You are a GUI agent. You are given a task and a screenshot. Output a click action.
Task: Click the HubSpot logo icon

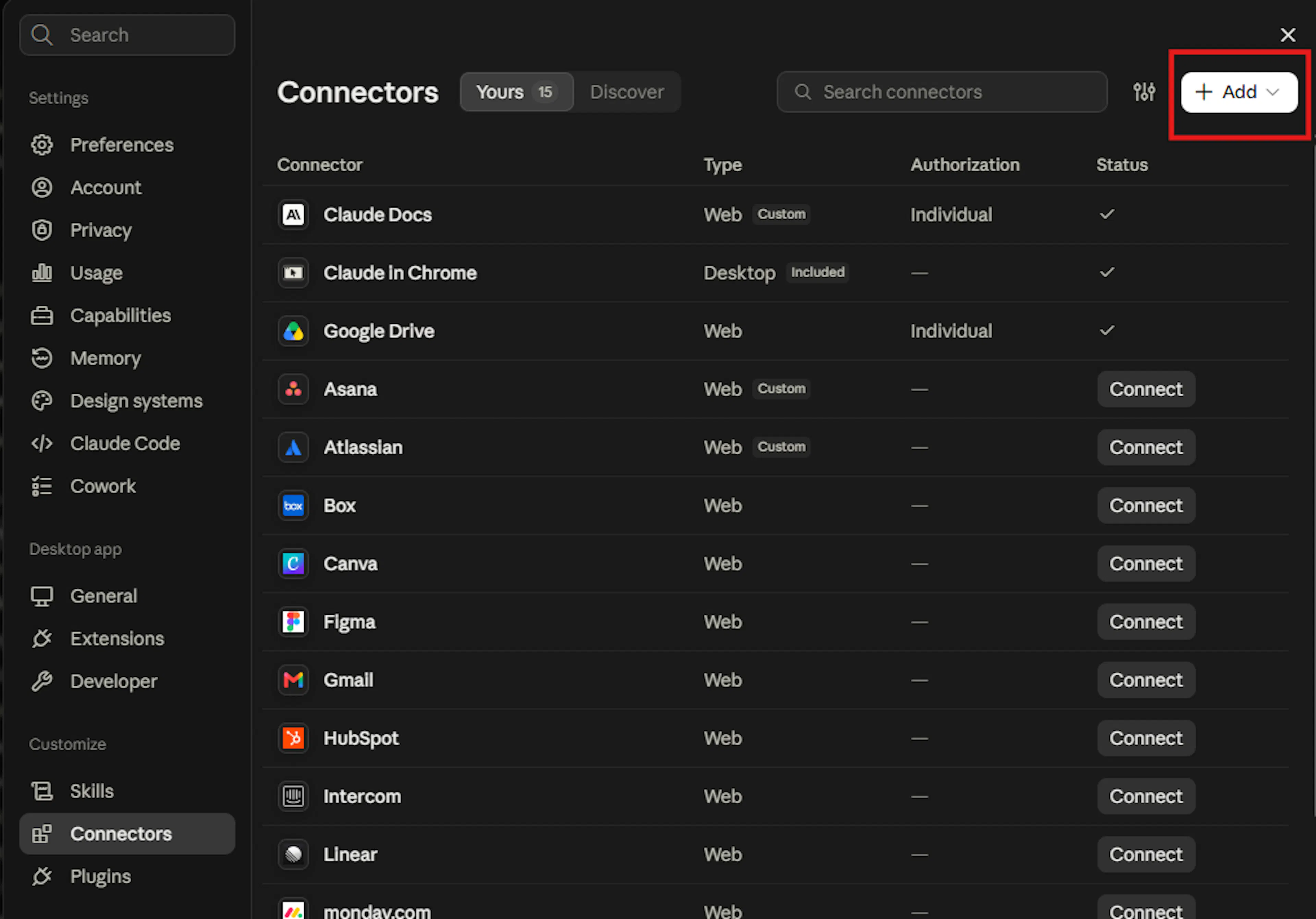tap(293, 738)
